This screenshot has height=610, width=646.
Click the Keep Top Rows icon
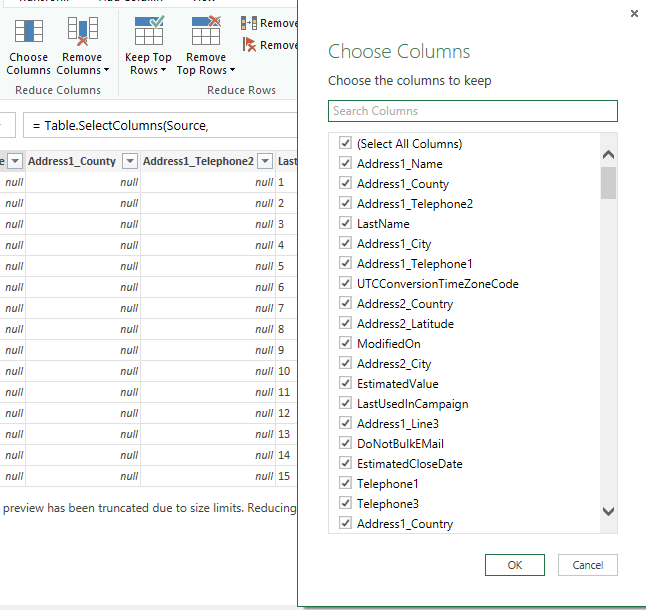tap(149, 32)
